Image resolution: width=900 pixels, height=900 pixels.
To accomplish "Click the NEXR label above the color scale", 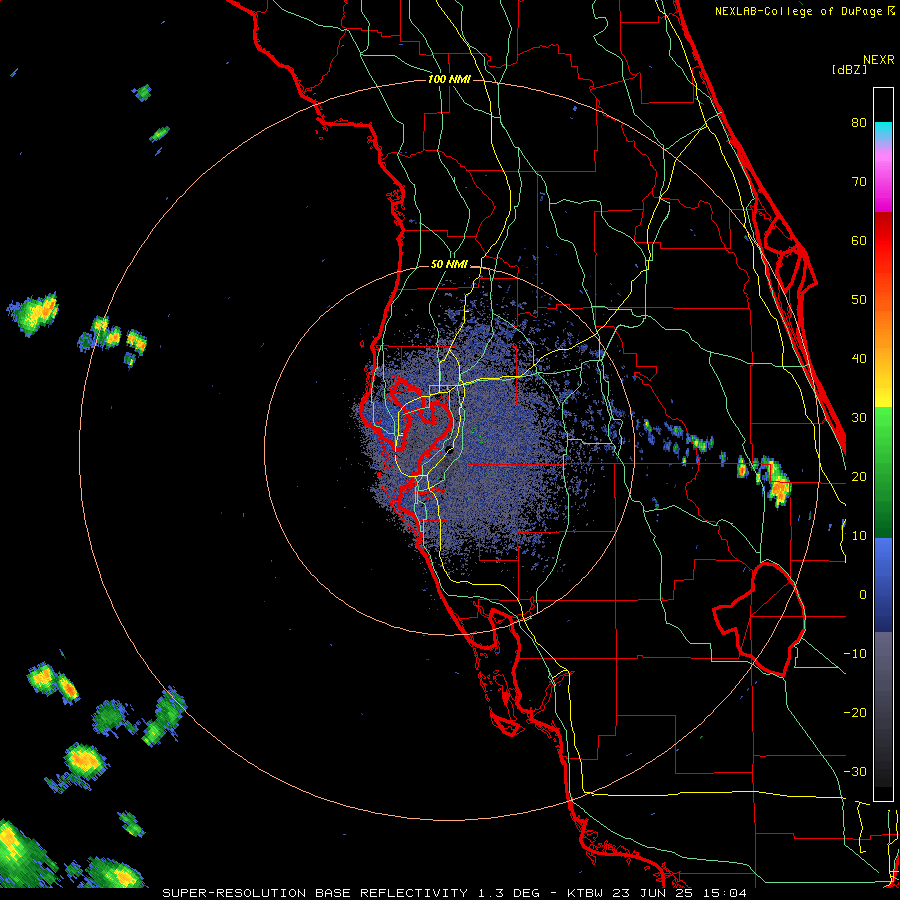I will (878, 60).
